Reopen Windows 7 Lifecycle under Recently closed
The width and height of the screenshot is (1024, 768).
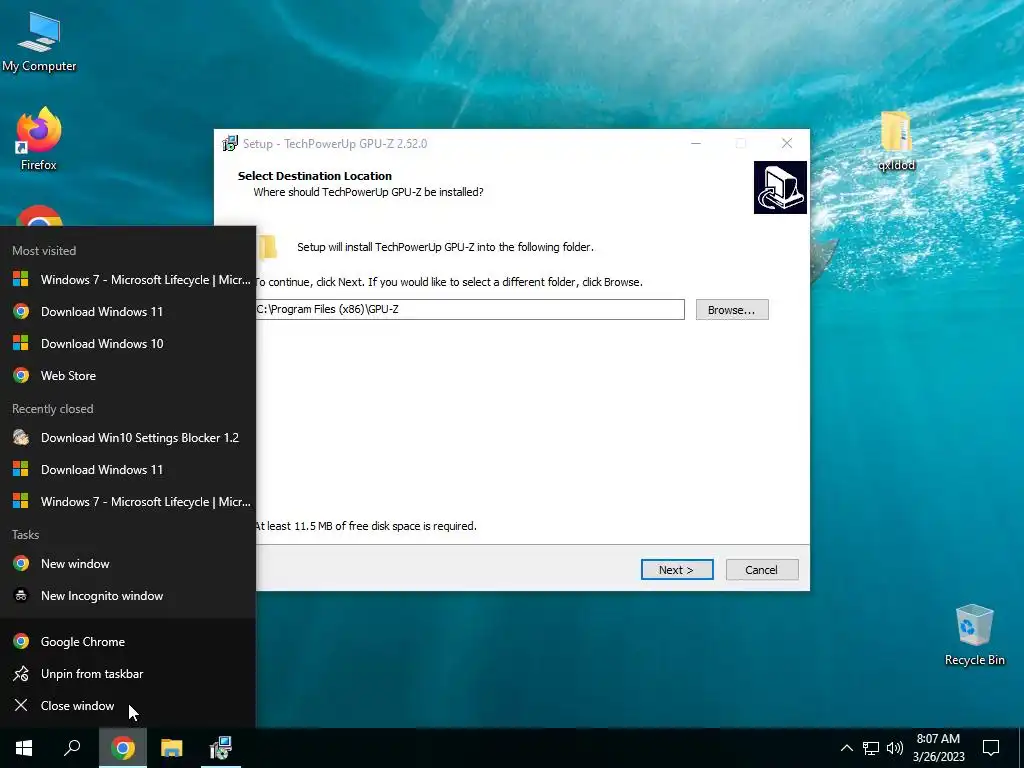(x=128, y=502)
